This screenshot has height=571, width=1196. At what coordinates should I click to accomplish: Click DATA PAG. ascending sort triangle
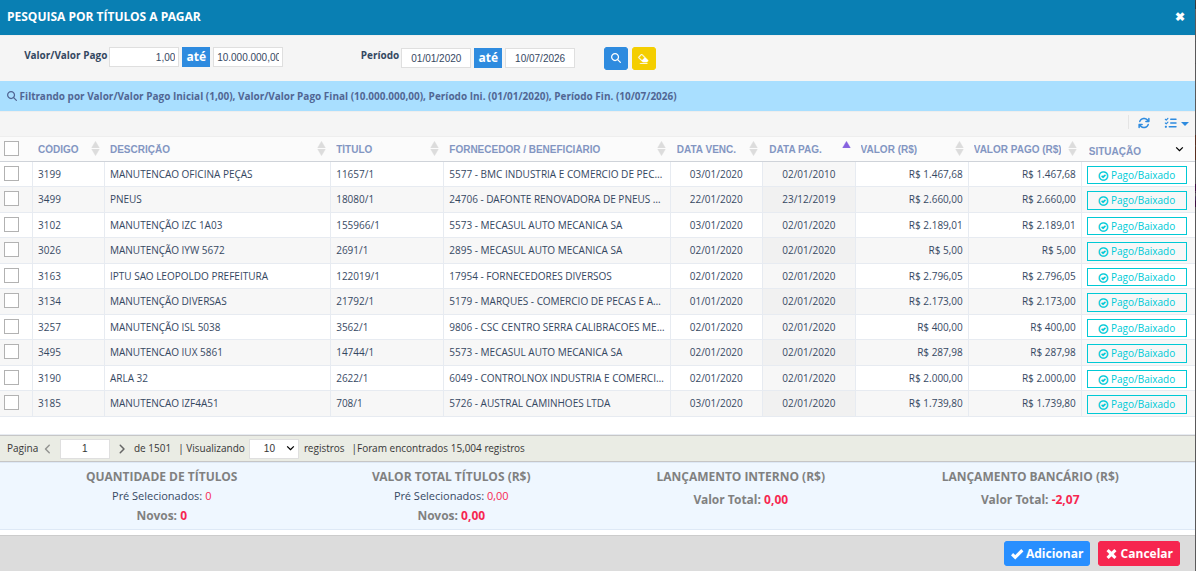tap(846, 145)
